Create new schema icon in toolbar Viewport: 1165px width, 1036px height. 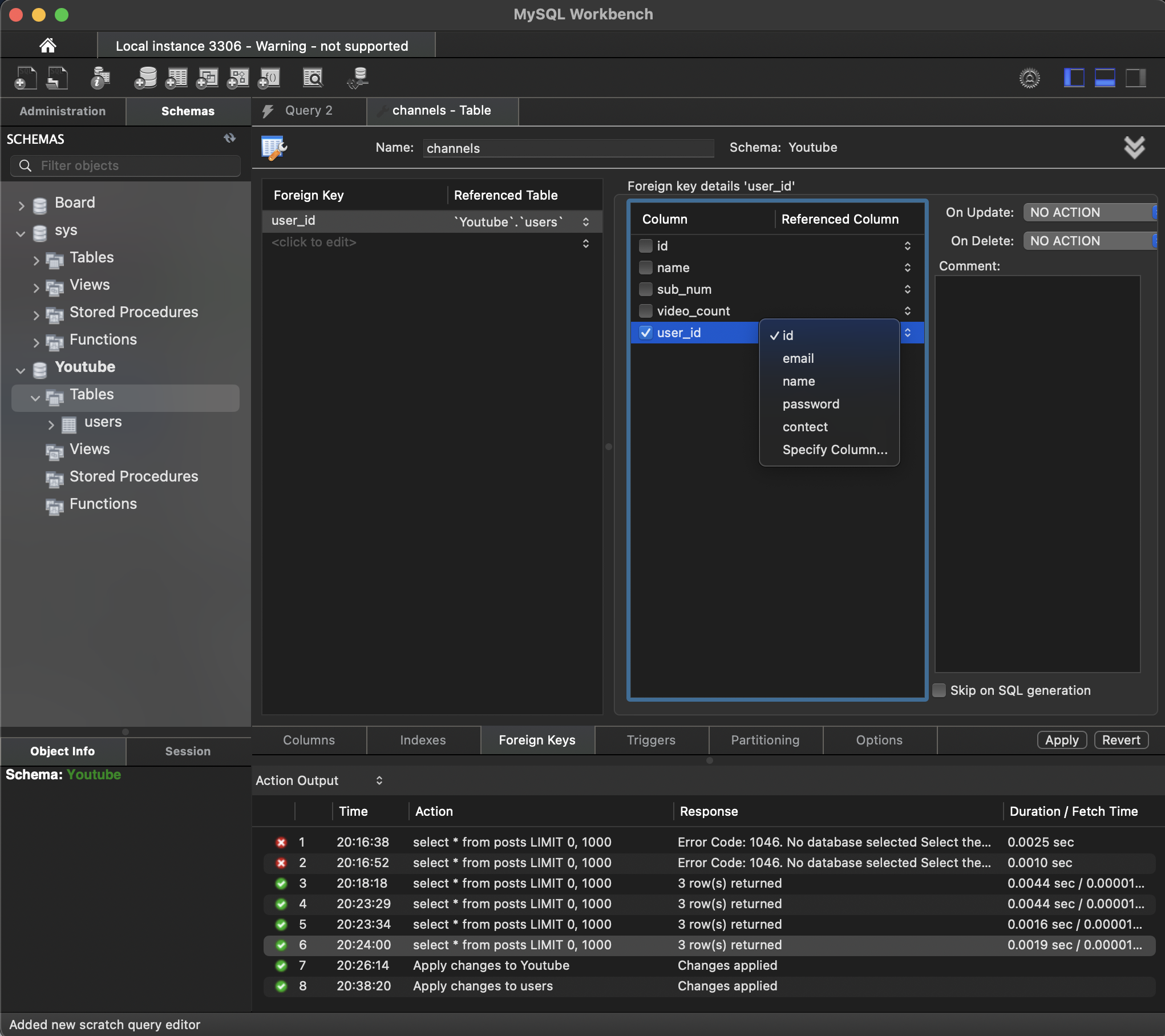click(x=145, y=78)
